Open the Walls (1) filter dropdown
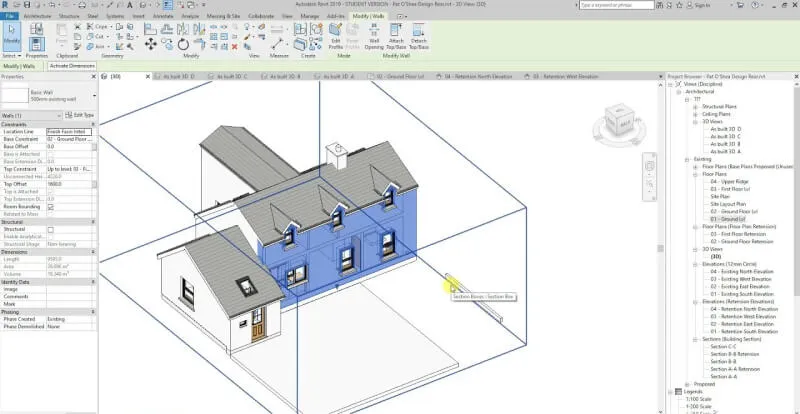Viewport: 800px width, 414px height. coord(59,116)
